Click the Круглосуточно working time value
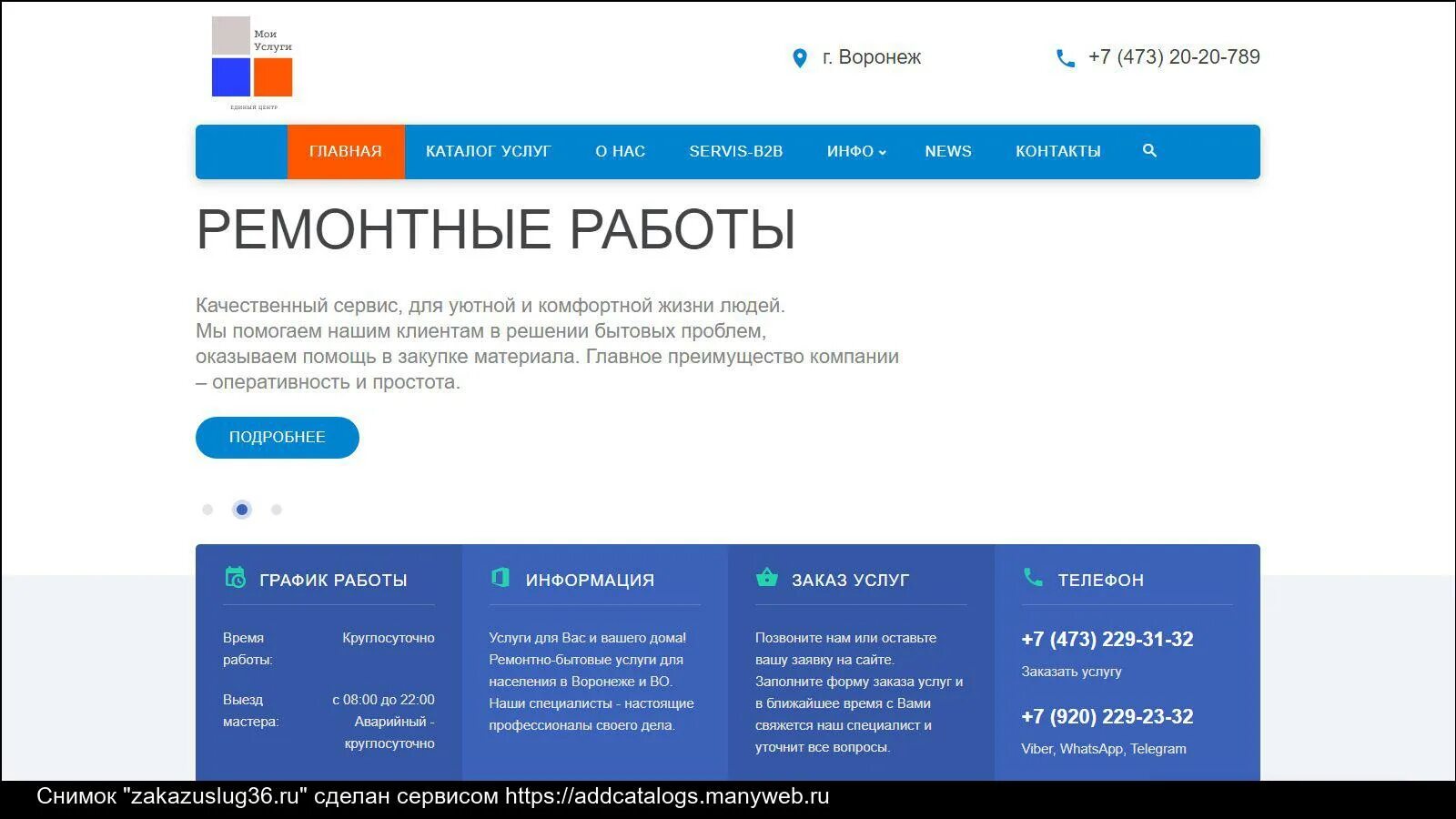 (389, 638)
